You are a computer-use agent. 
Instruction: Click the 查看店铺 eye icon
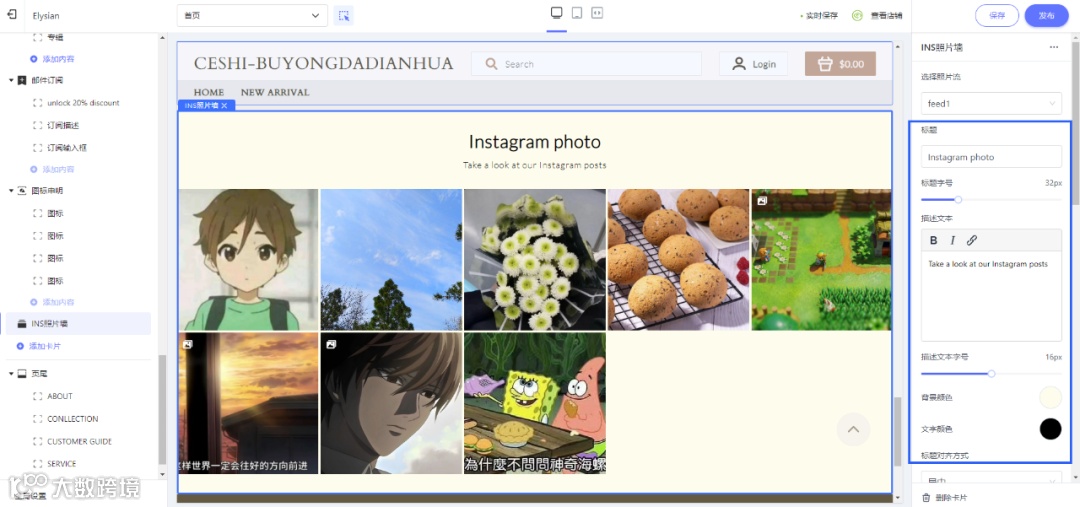[x=857, y=15]
